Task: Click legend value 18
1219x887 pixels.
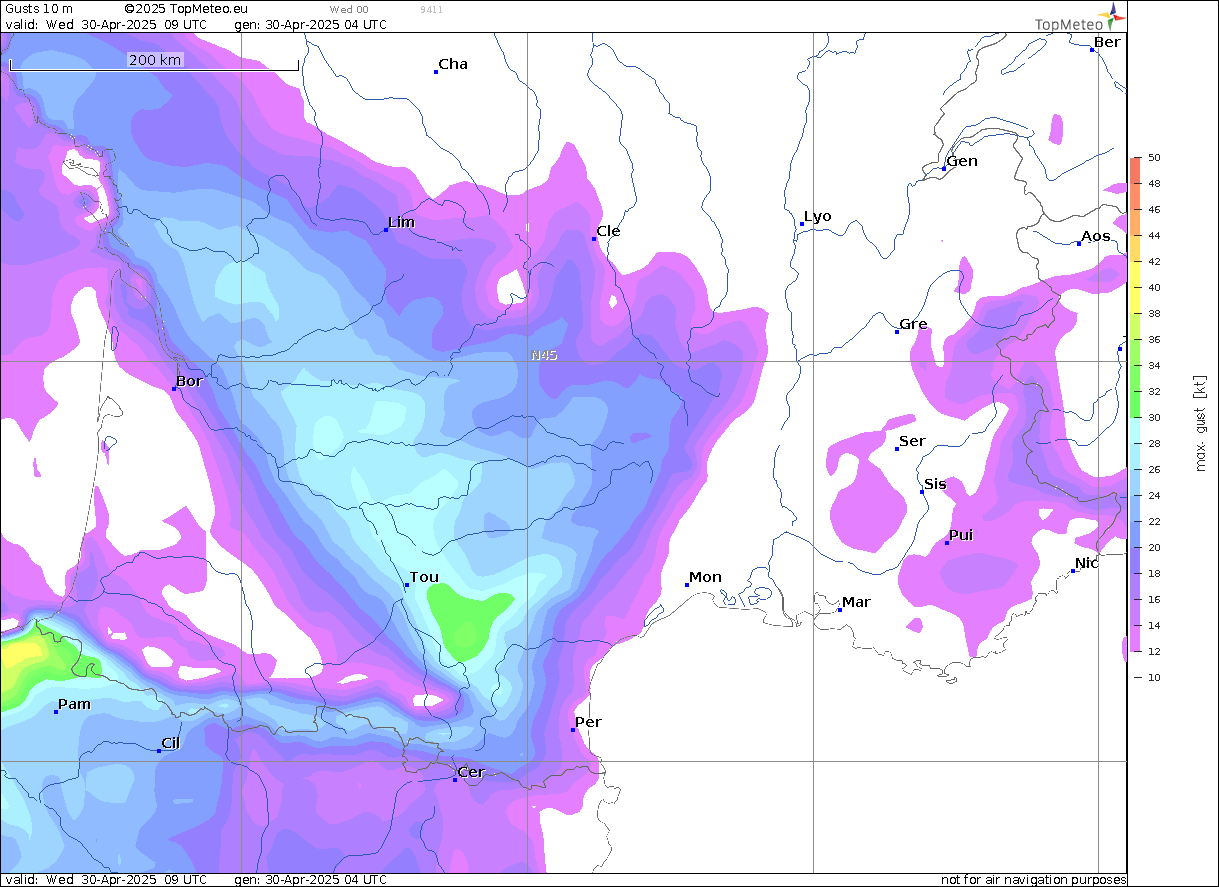Action: [x=1154, y=574]
